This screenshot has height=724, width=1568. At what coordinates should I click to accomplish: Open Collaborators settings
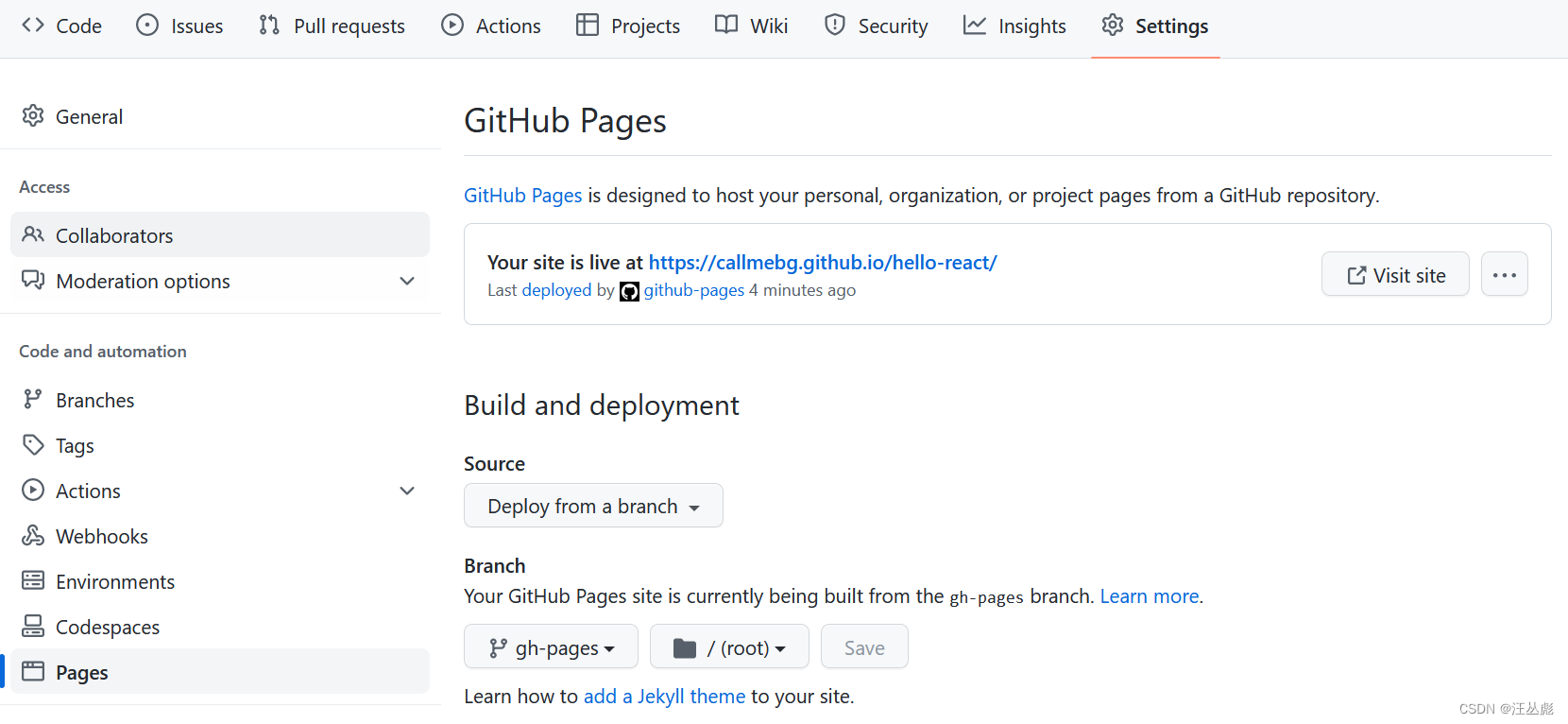click(220, 234)
